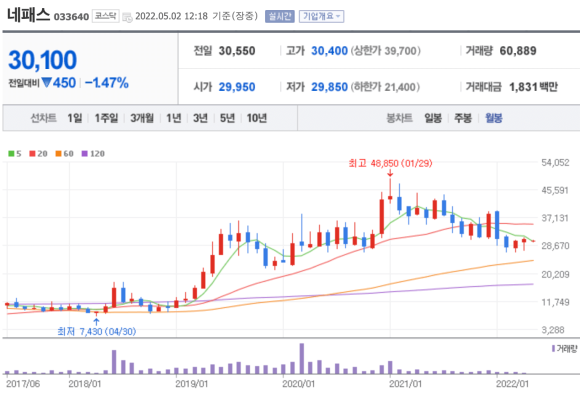Select the 10년 line chart tab
The width and height of the screenshot is (580, 393).
[256, 118]
